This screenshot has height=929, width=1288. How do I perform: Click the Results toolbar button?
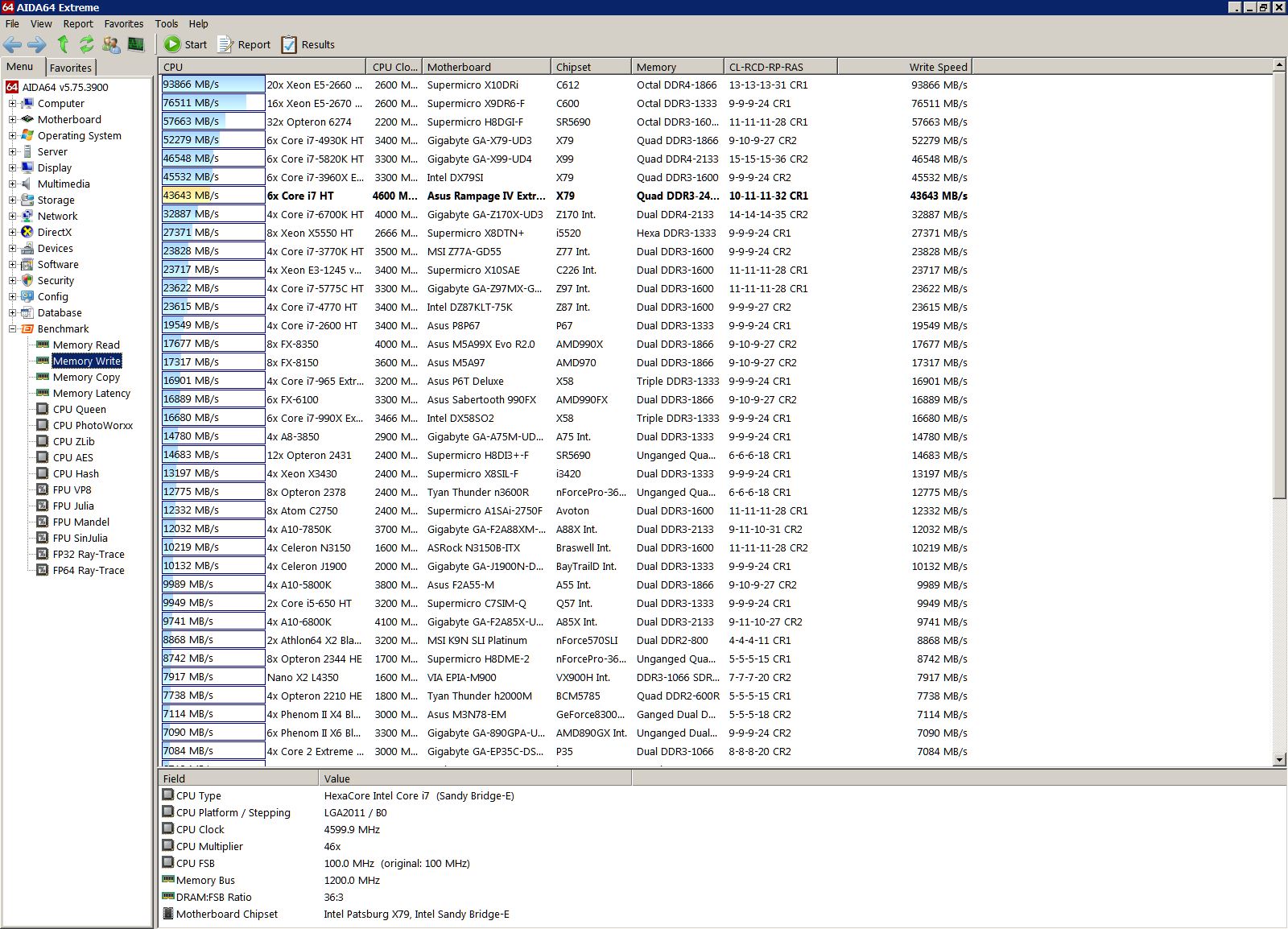pos(308,45)
